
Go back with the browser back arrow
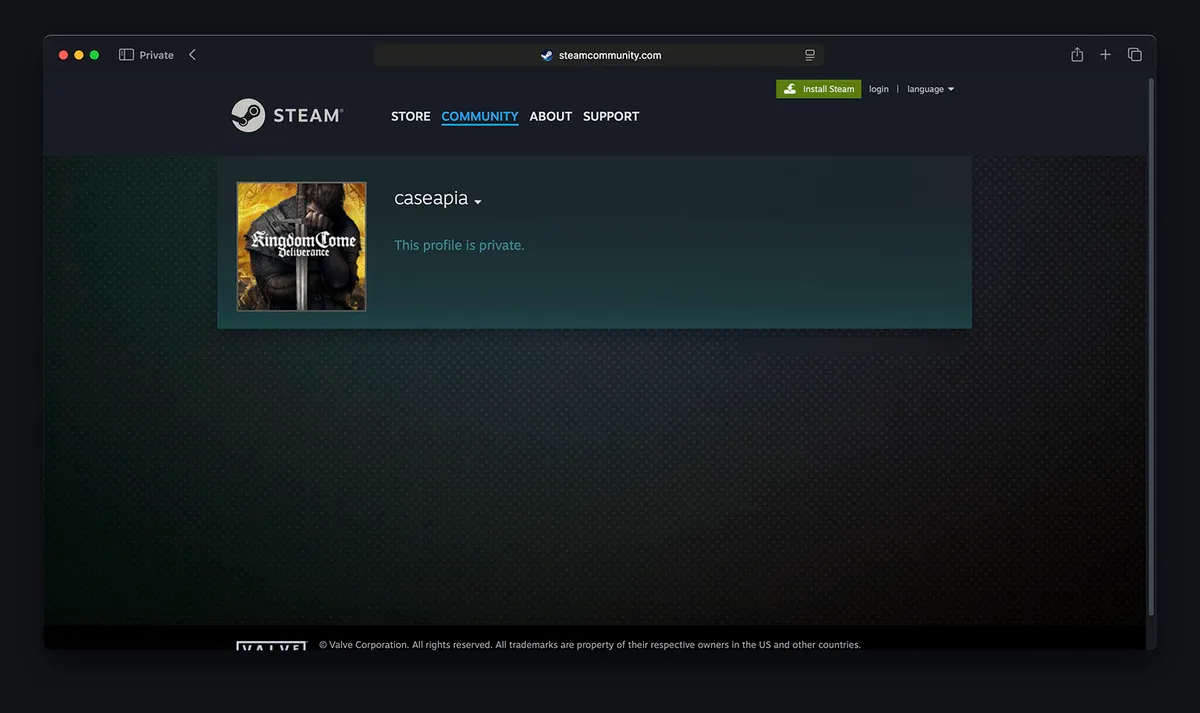[x=192, y=55]
